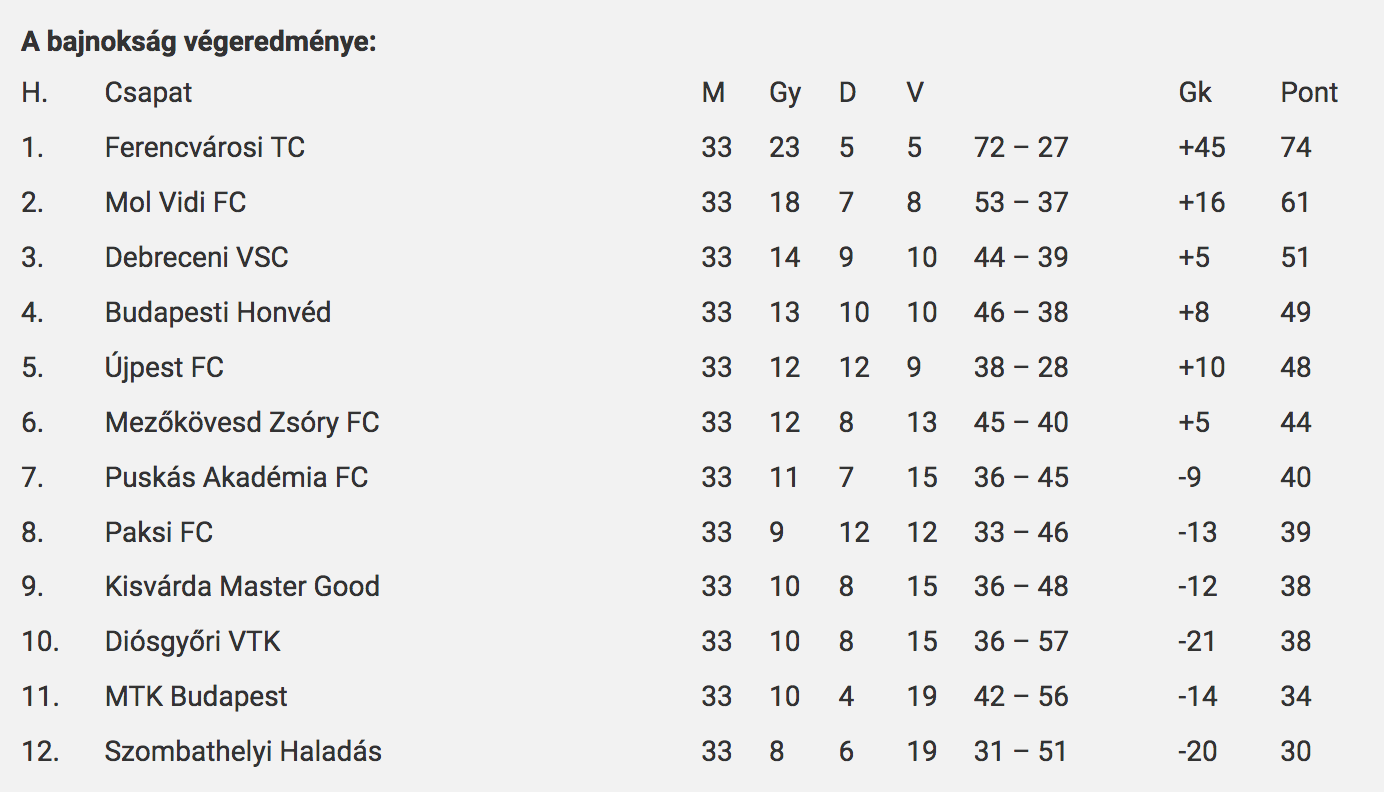Select Budapesti Honvéd team name
This screenshot has width=1384, height=792.
coord(218,313)
